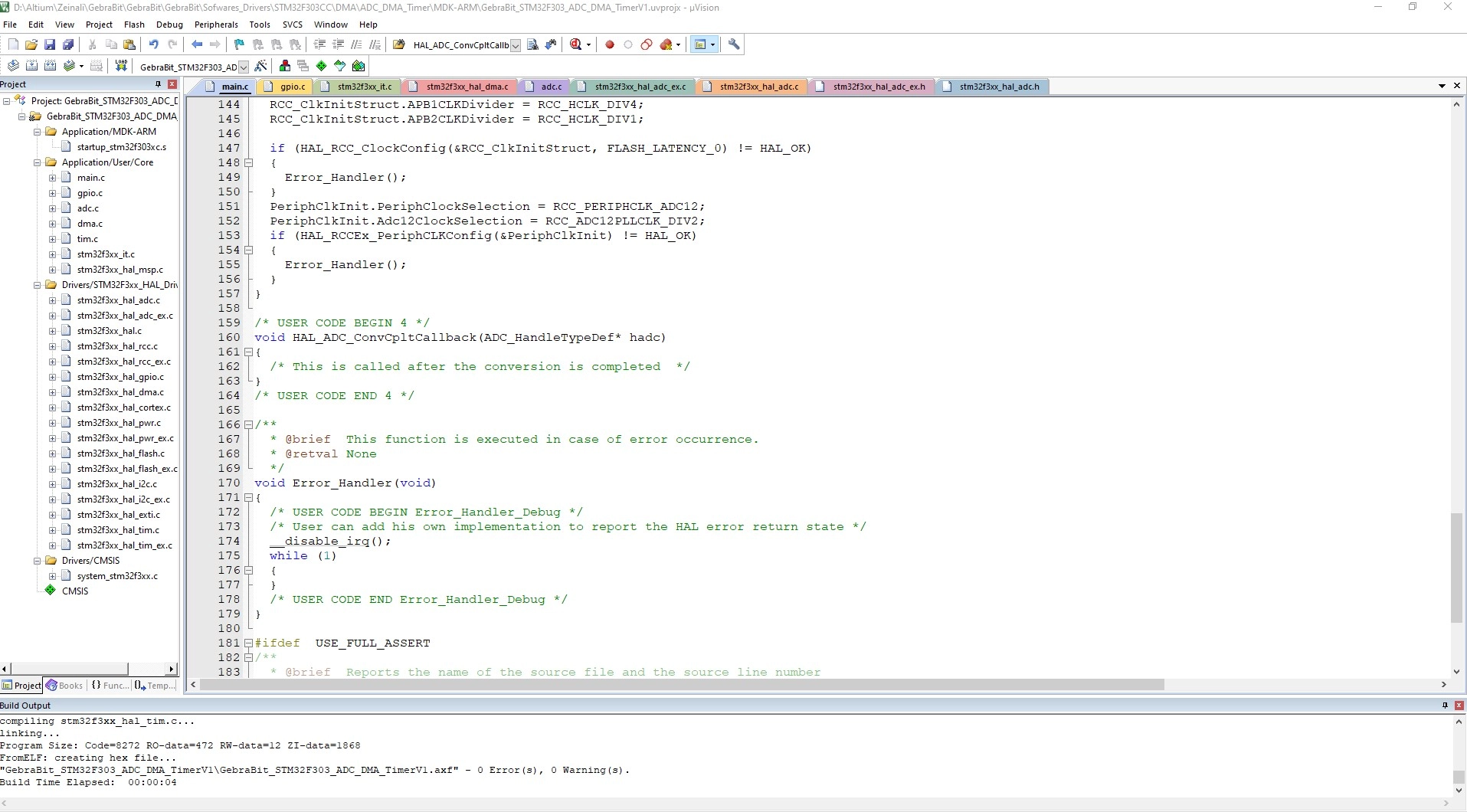Indent the selected lines
Image resolution: width=1467 pixels, height=812 pixels.
319,44
